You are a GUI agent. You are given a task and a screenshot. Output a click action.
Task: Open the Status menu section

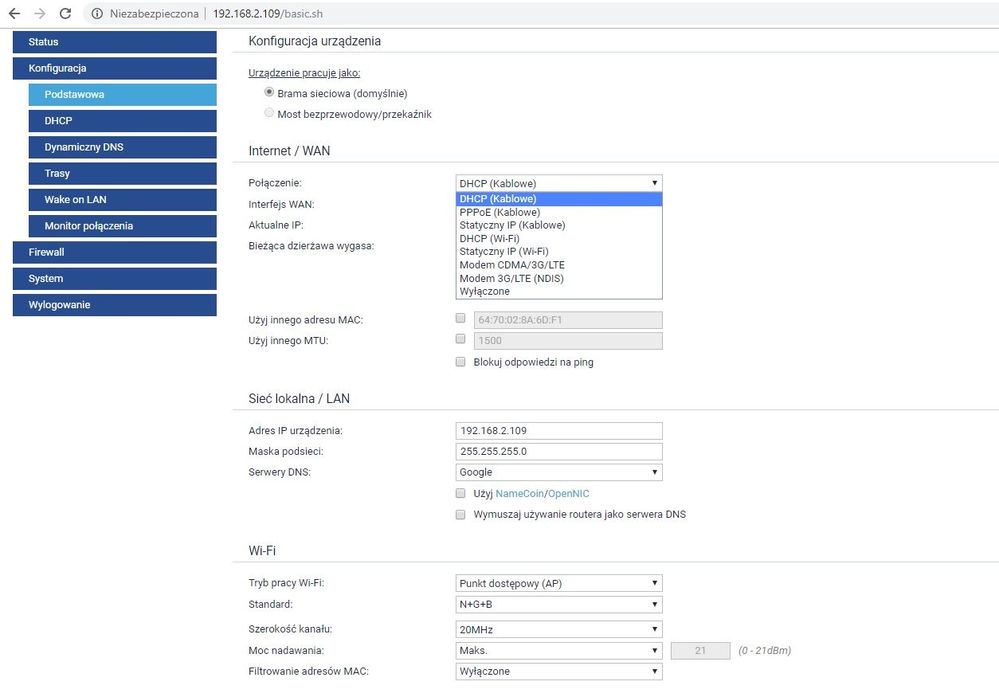click(114, 42)
